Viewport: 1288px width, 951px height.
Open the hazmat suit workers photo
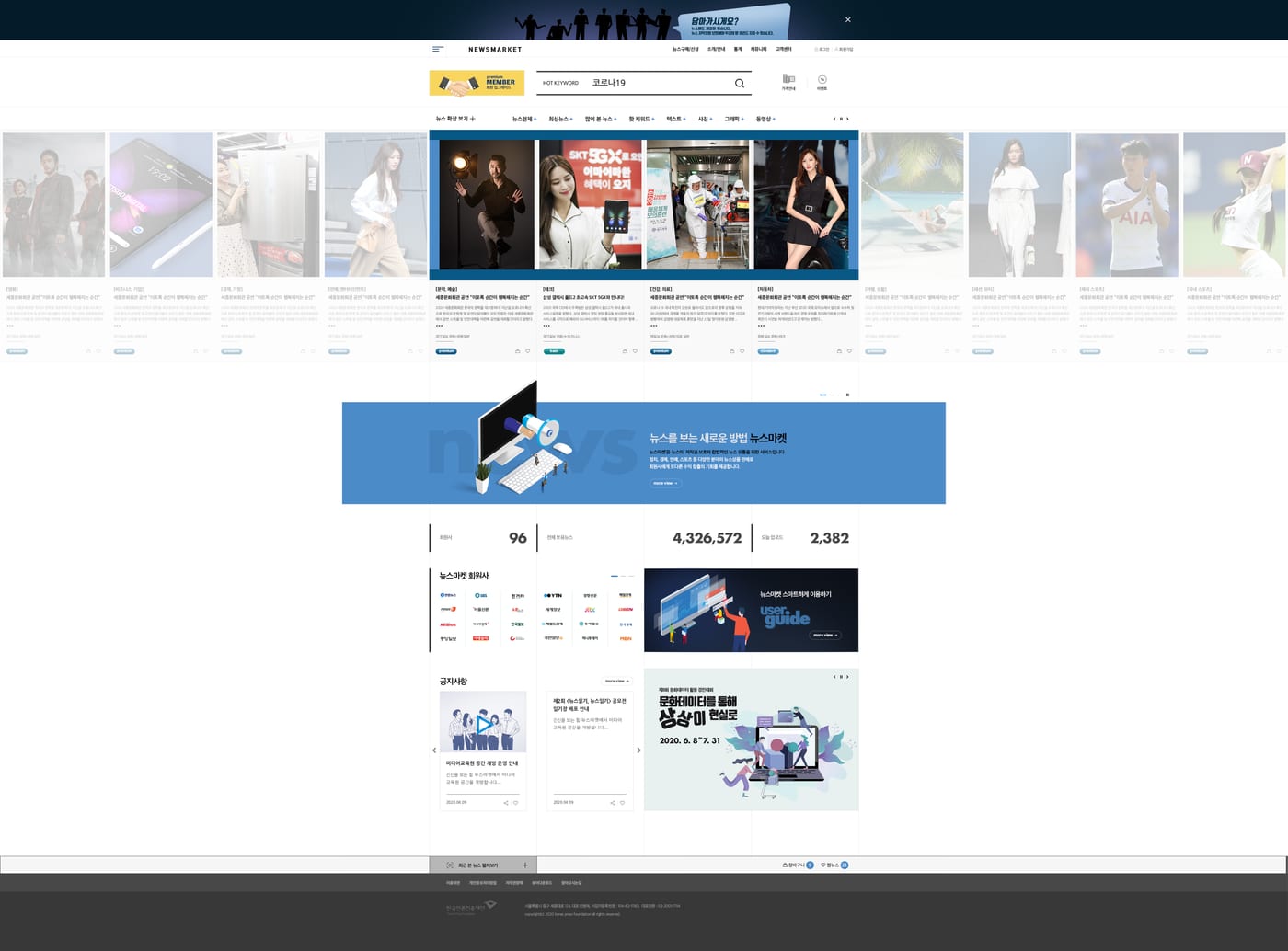tap(697, 204)
